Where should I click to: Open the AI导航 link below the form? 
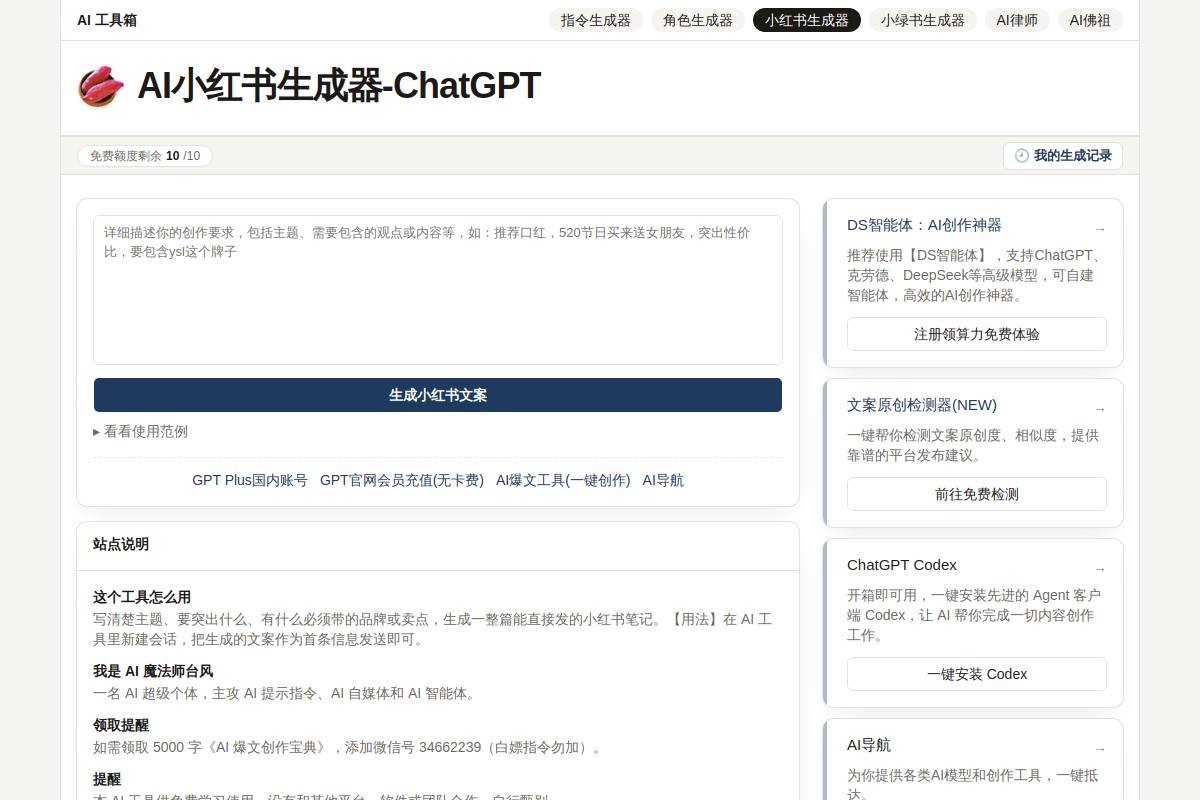[x=663, y=480]
